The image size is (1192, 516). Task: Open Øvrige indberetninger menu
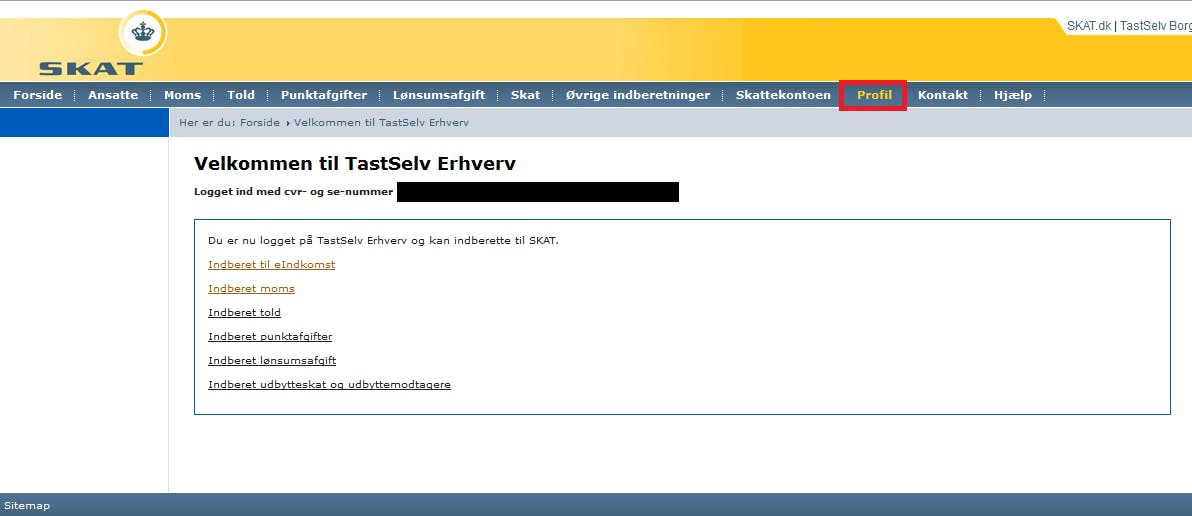638,95
